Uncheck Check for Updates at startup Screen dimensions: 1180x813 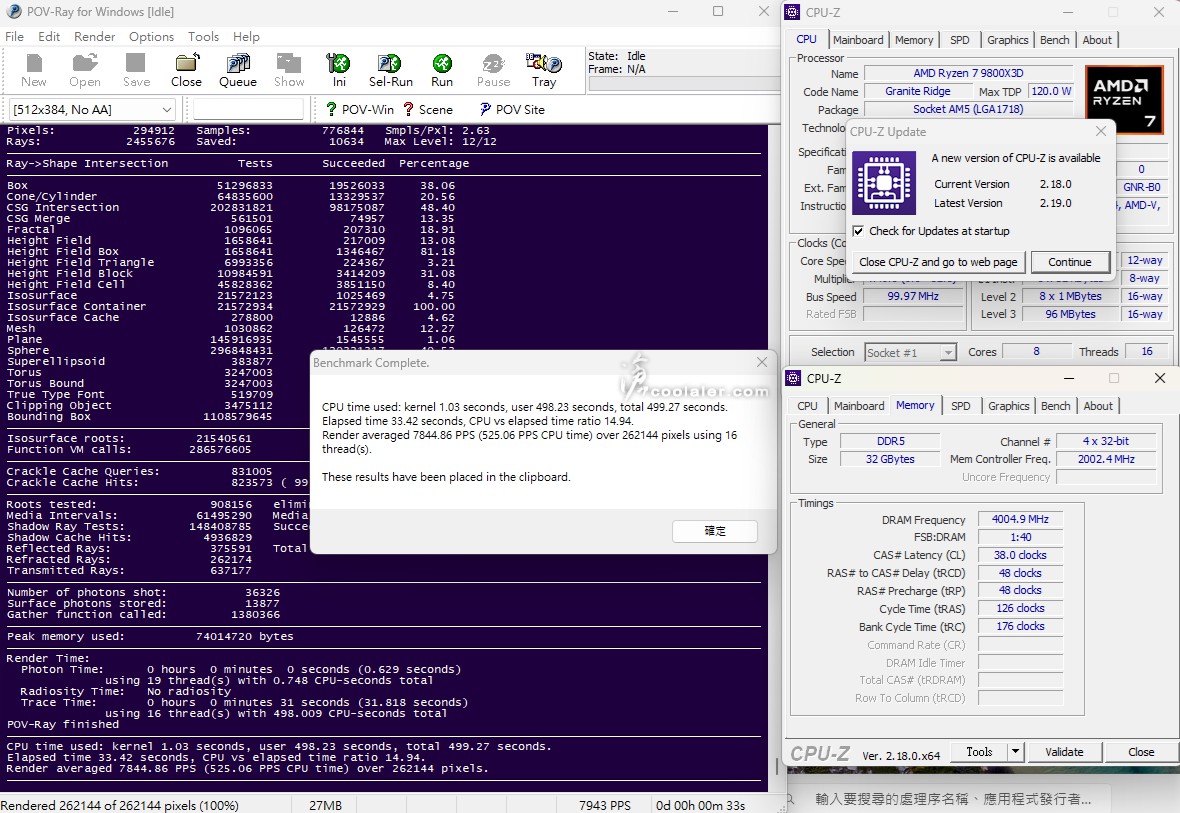tap(858, 231)
